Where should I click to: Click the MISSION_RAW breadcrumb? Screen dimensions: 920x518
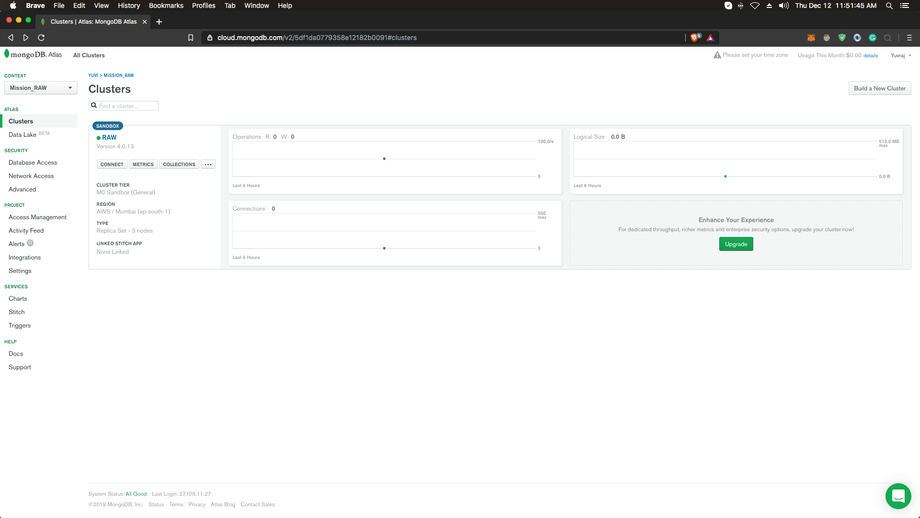(x=119, y=75)
